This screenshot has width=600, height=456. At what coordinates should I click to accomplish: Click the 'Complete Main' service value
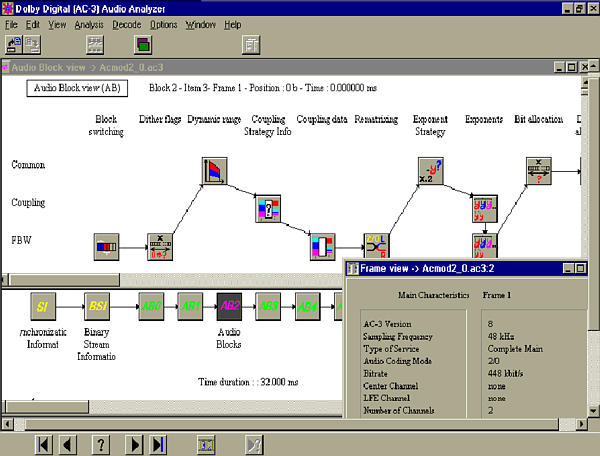515,349
